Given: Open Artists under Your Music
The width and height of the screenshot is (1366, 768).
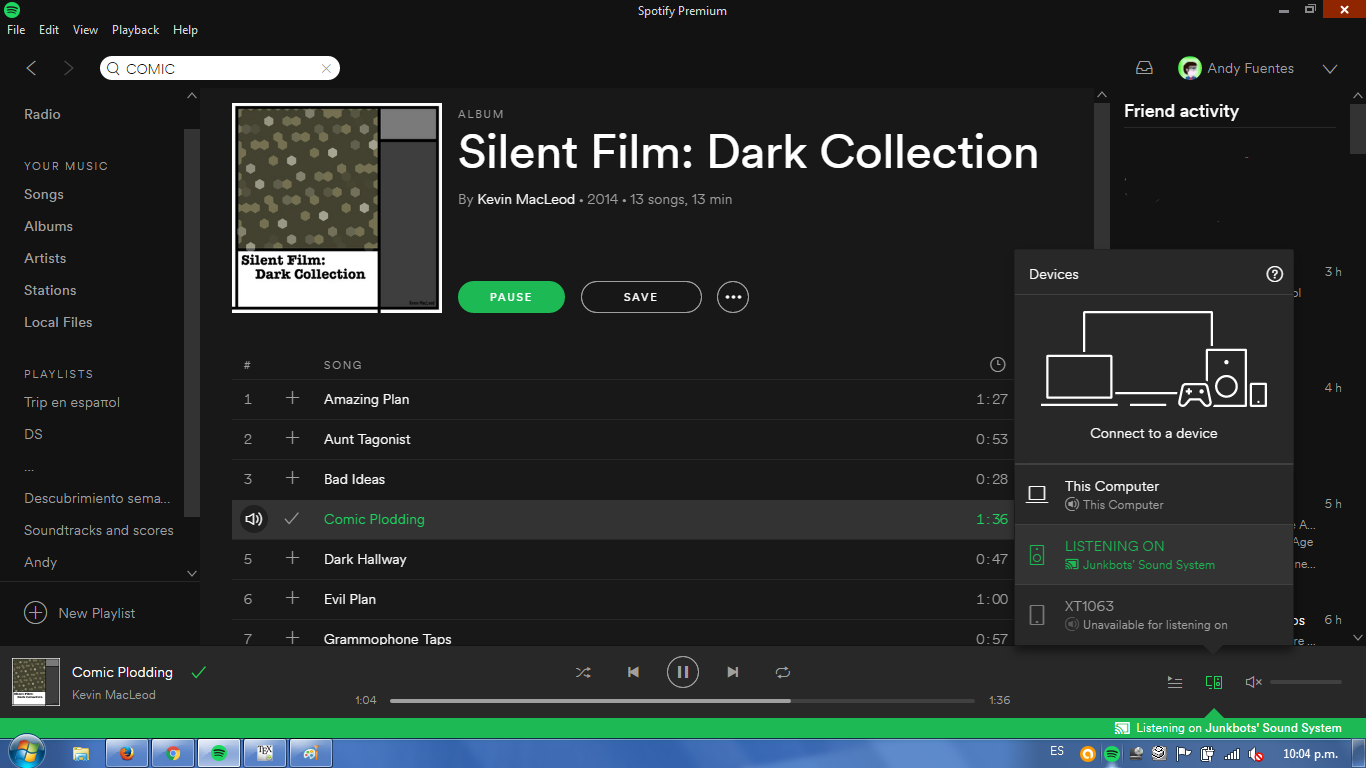Looking at the screenshot, I should (45, 258).
